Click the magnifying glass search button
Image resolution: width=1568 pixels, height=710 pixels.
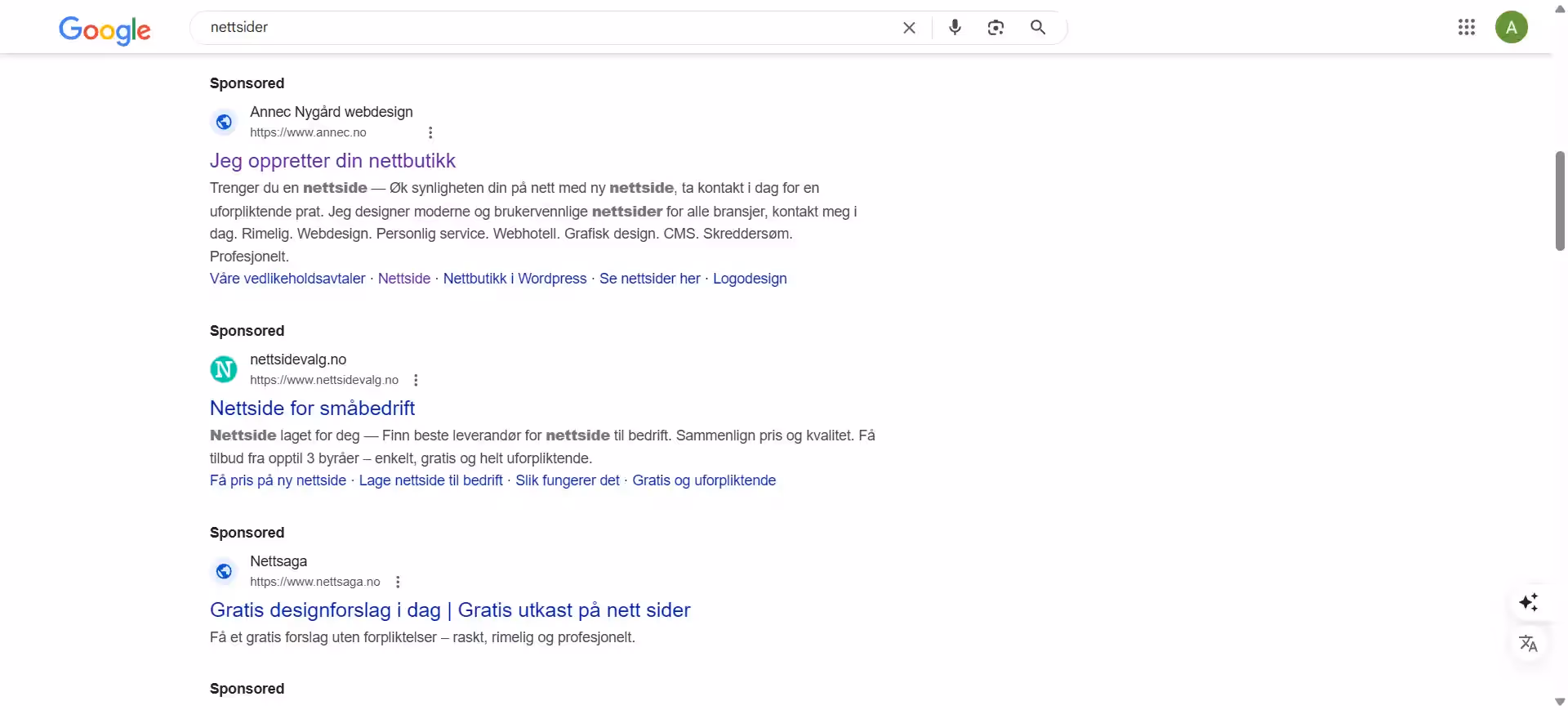(x=1038, y=28)
